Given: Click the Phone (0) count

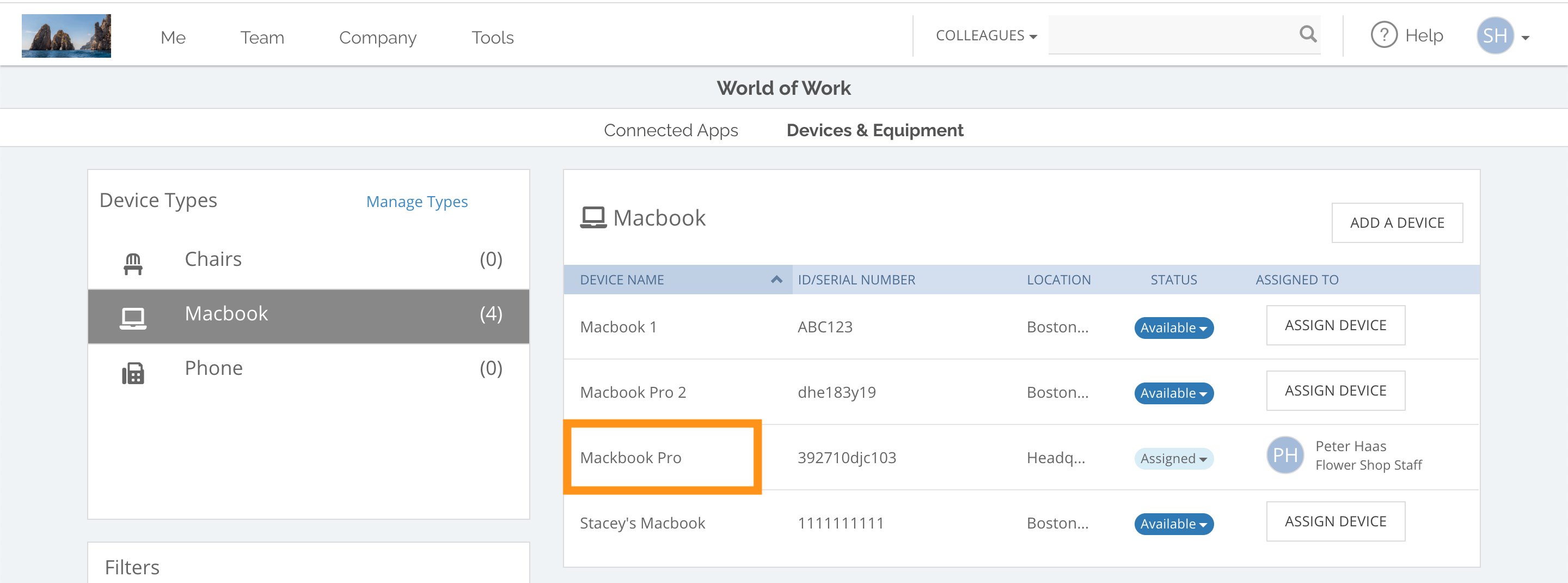Looking at the screenshot, I should tap(491, 368).
